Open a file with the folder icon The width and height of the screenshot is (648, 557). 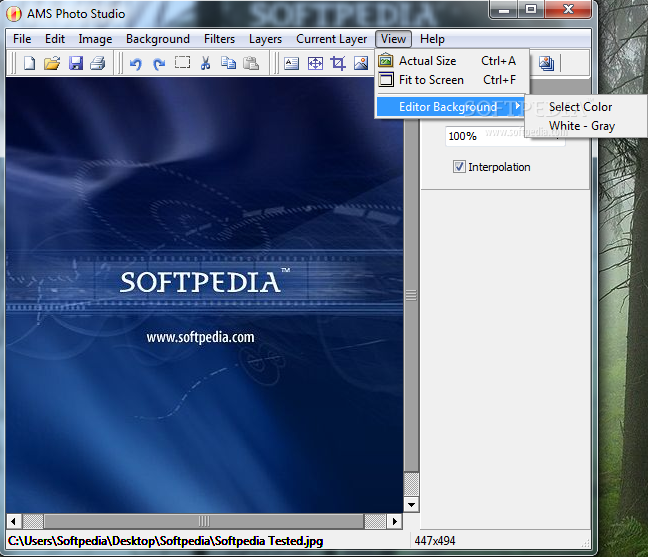[x=52, y=63]
